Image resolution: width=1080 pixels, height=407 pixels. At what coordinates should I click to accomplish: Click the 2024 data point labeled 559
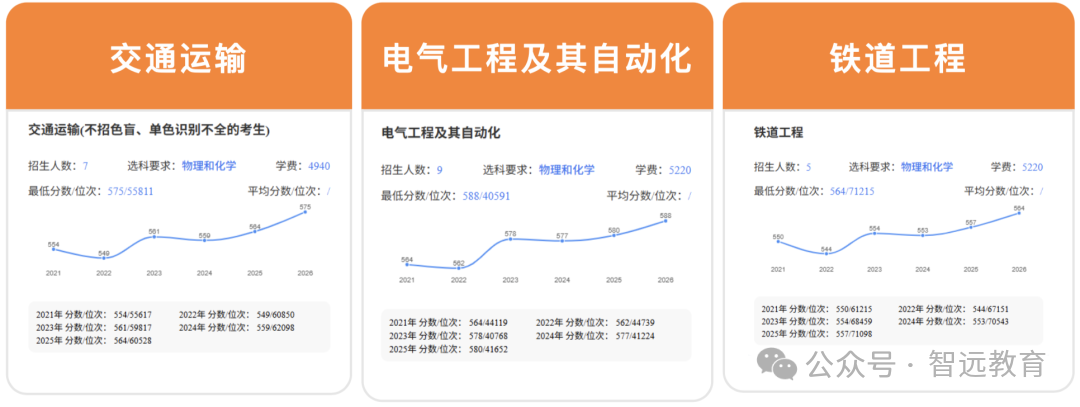pyautogui.click(x=205, y=240)
